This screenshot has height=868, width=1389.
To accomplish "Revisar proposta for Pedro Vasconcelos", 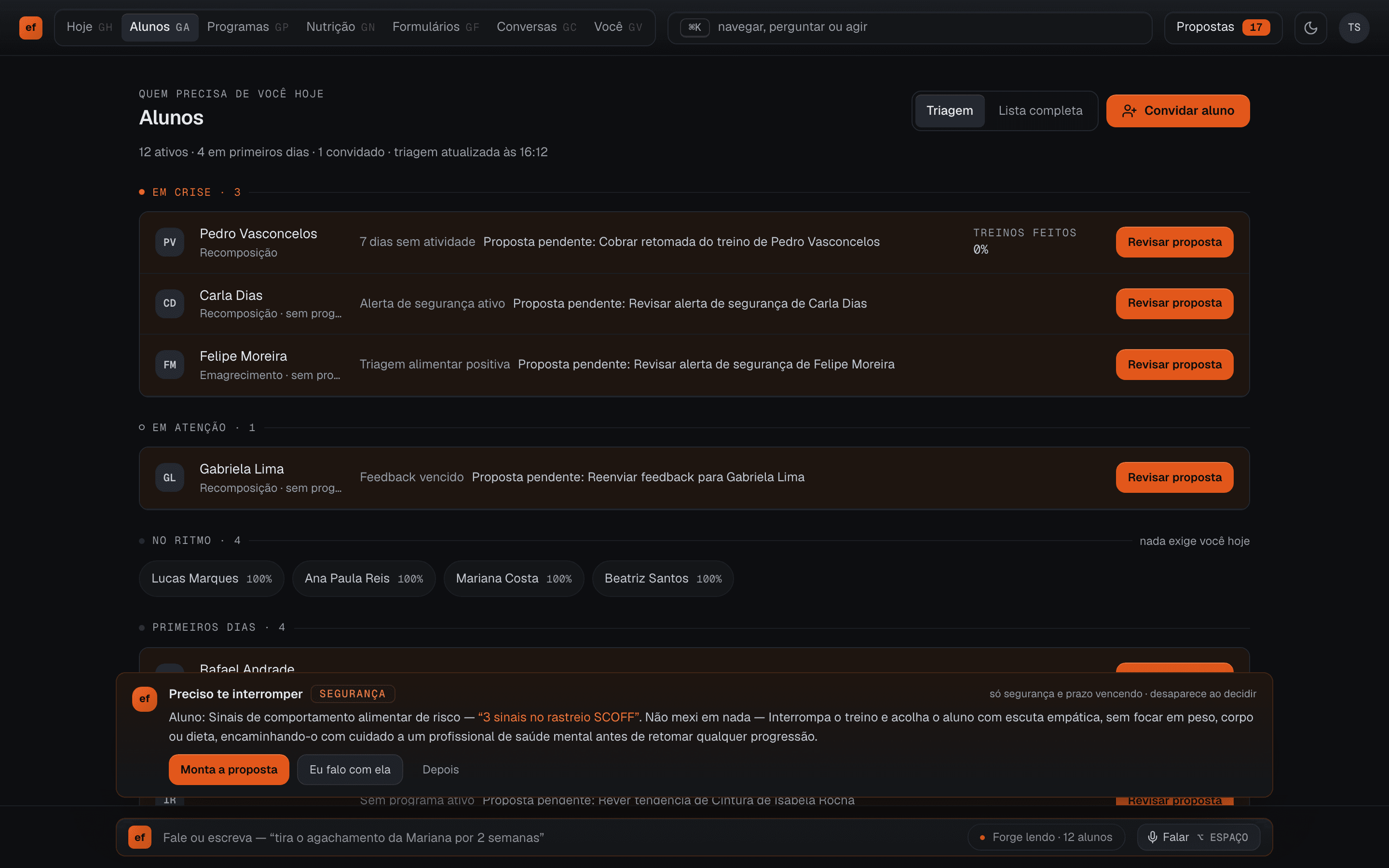I will (1174, 242).
